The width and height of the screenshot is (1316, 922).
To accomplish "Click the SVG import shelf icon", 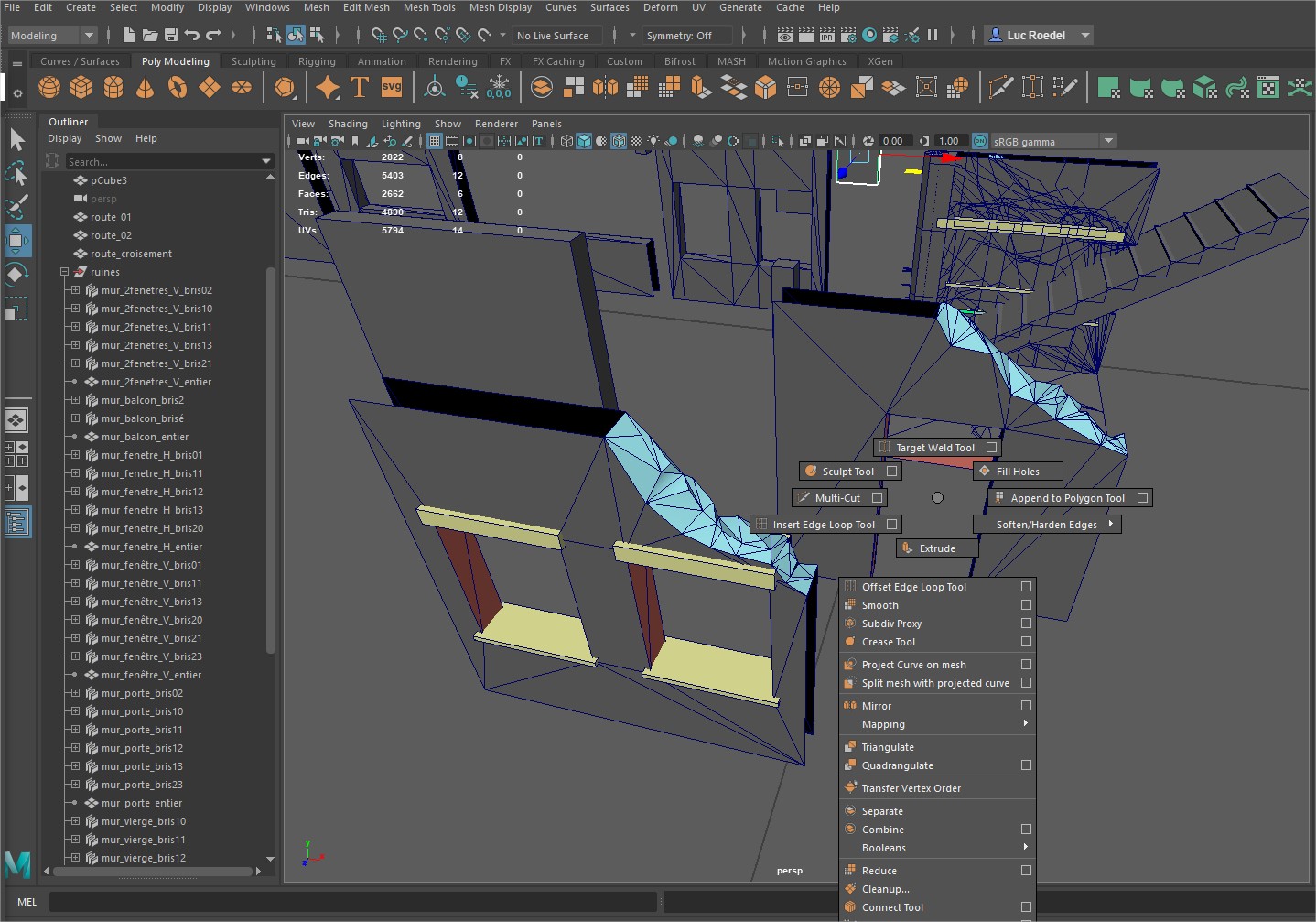I will 392,87.
